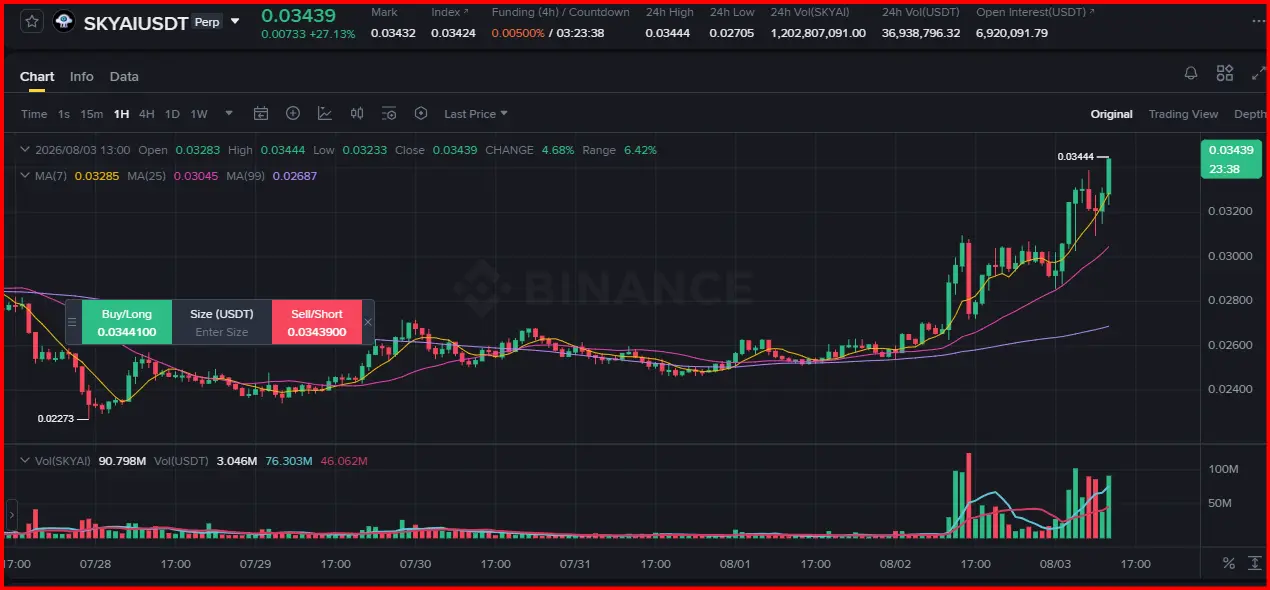Select the 1W time interval

coord(199,114)
